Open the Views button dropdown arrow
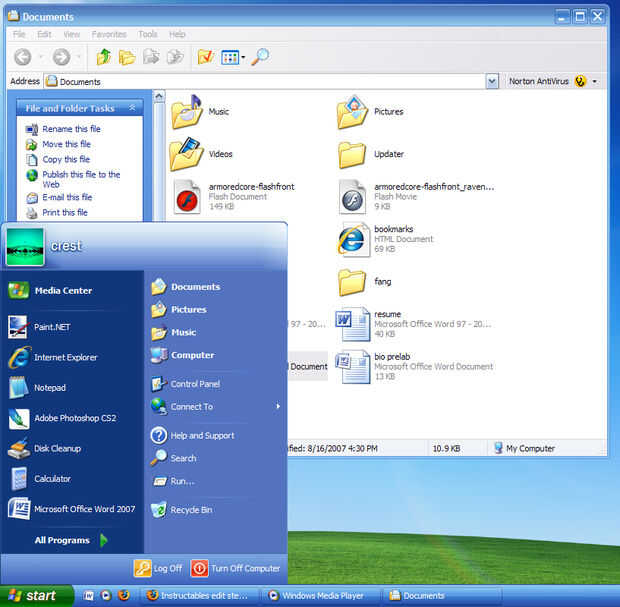620x607 pixels. point(243,58)
